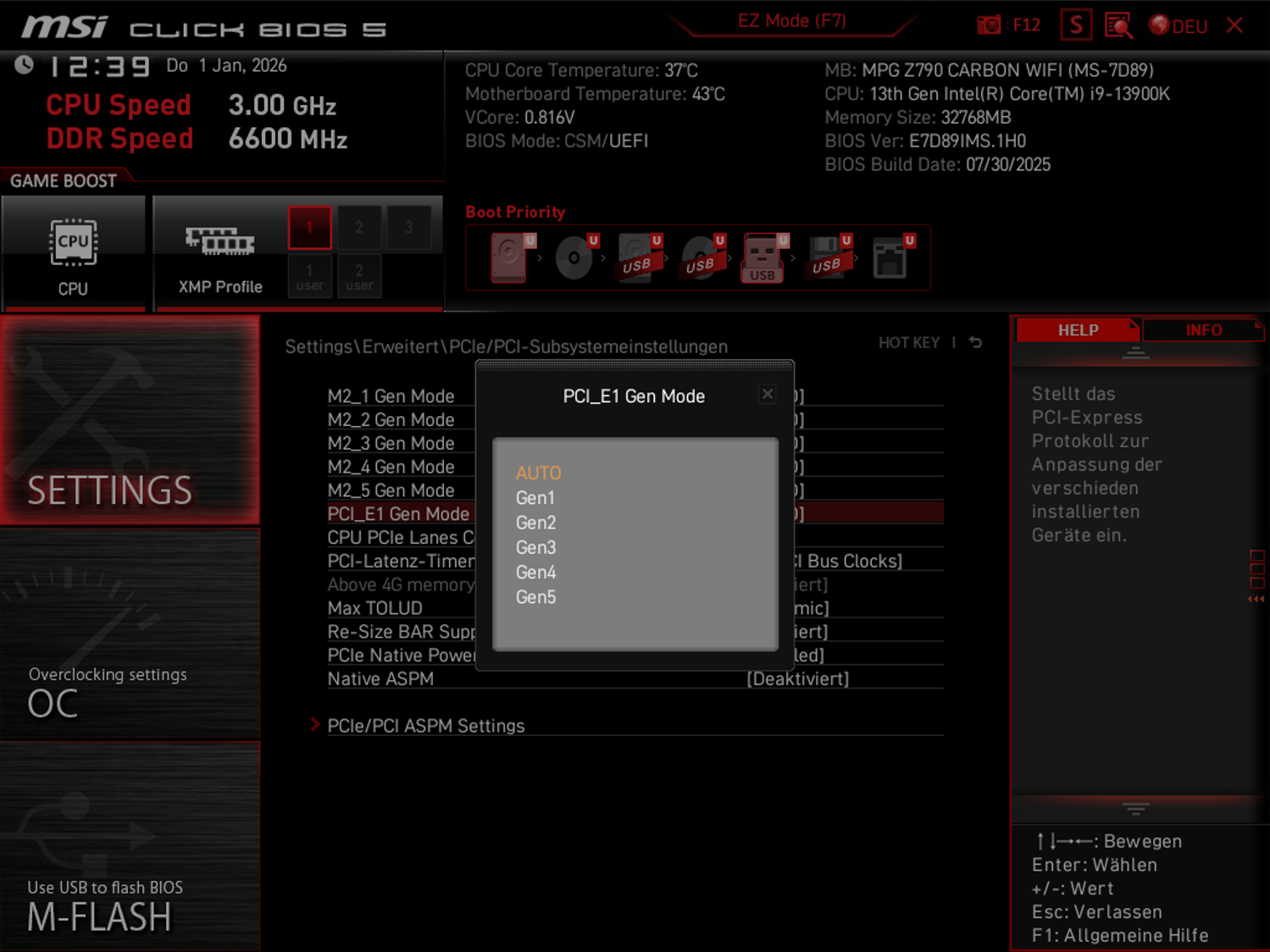Exit BIOS using the top-right X icon
This screenshot has width=1270, height=952.
(1234, 25)
